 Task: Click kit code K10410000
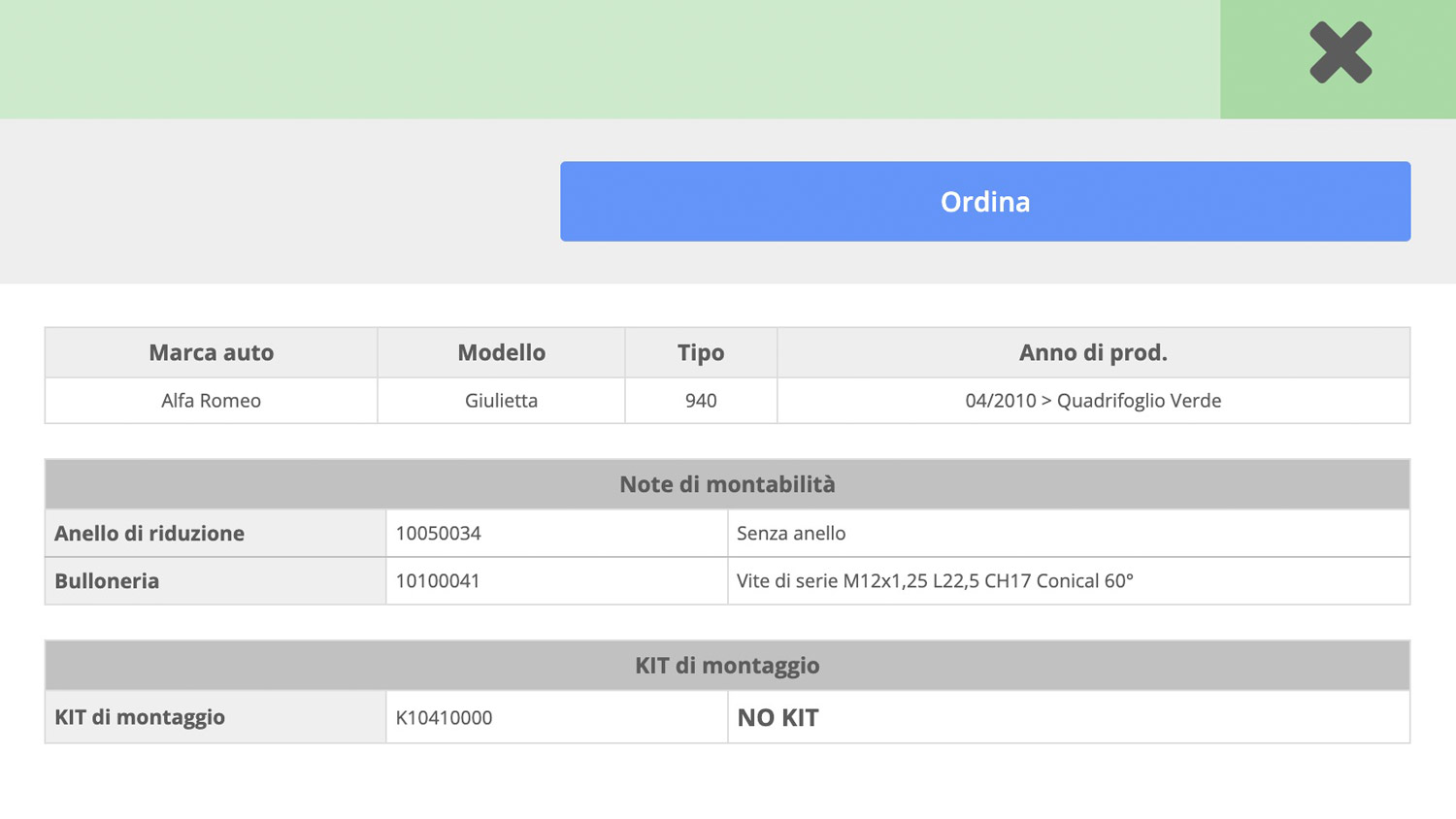(444, 718)
